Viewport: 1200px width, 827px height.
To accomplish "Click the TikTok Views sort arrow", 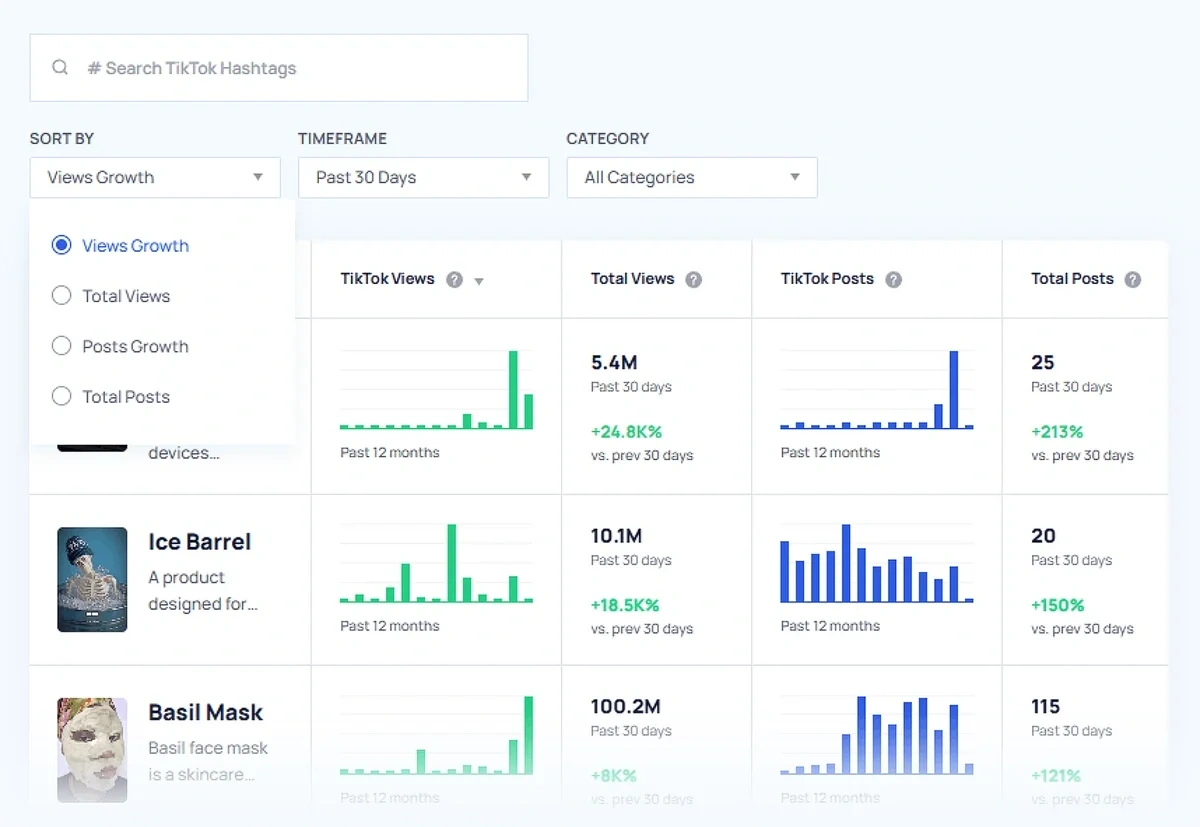I will (x=479, y=281).
